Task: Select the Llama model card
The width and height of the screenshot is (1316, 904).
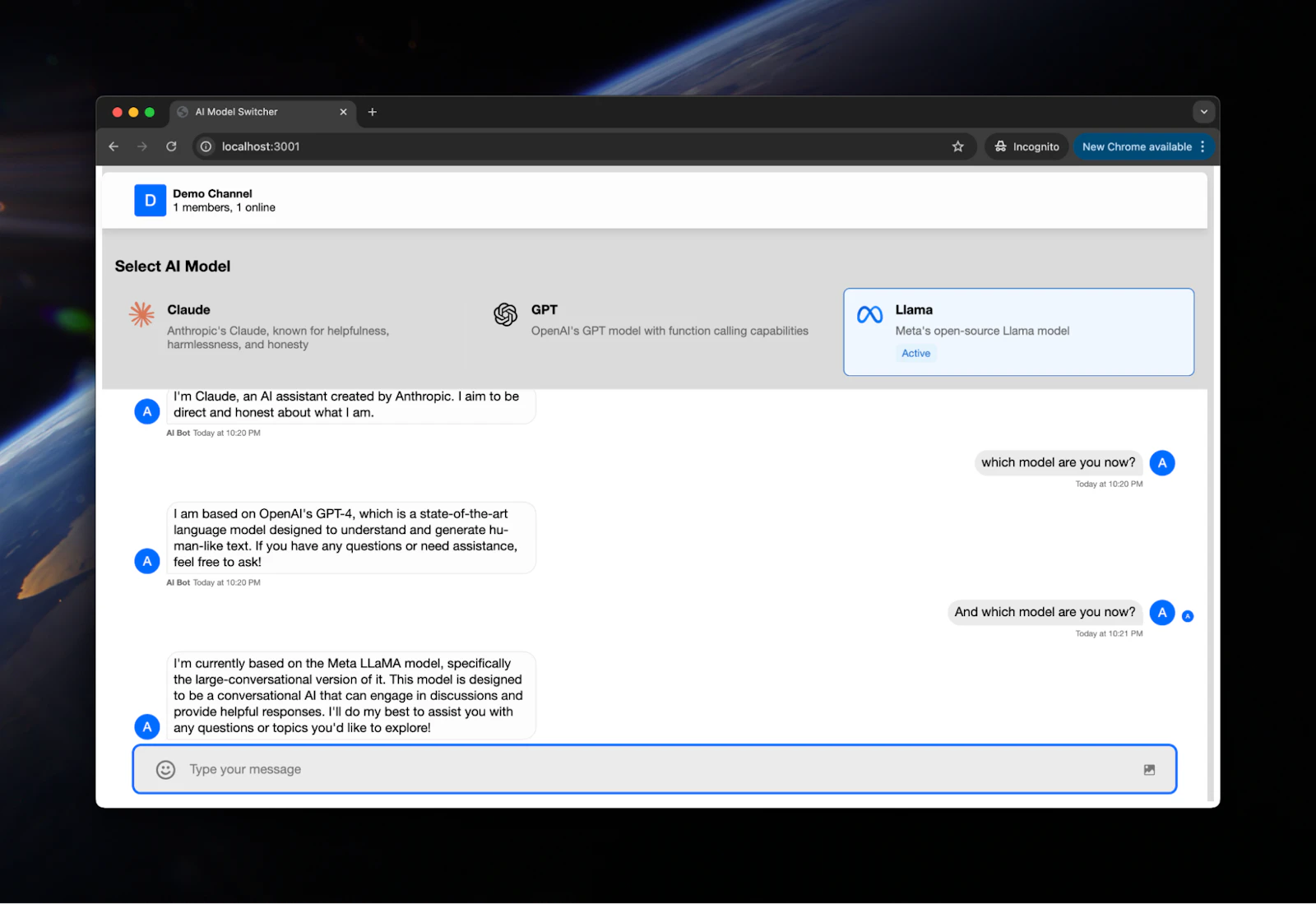Action: click(1018, 331)
